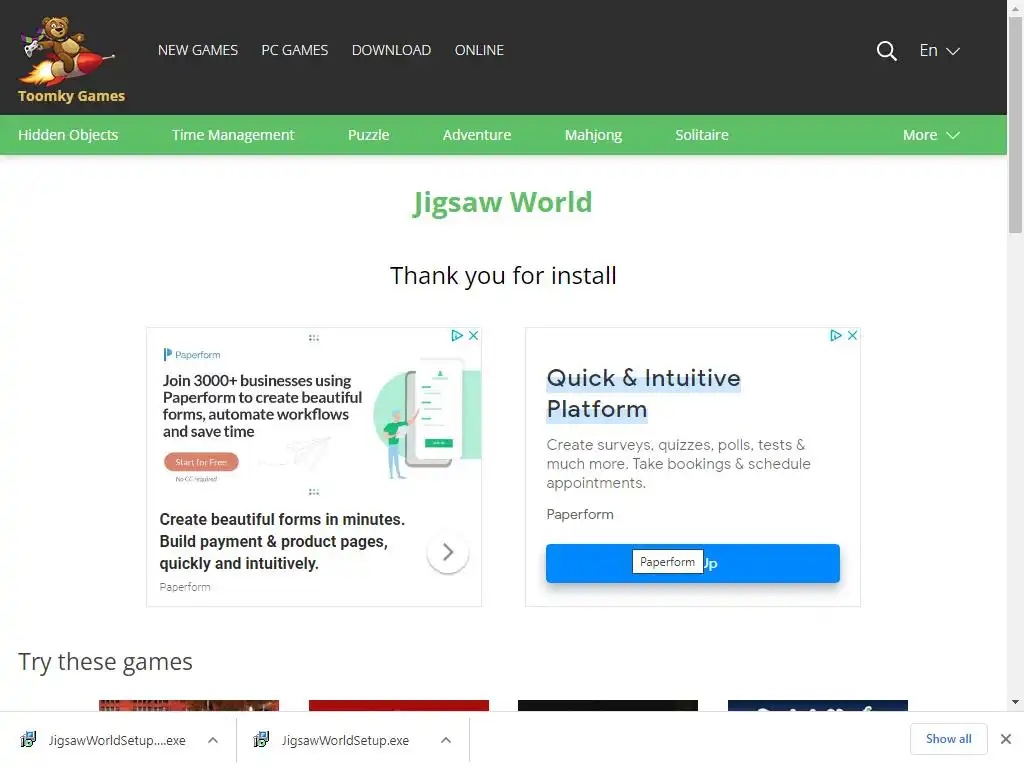The height and width of the screenshot is (768, 1024).
Task: Close the right Quick & Intuitive Platform ad
Action: click(x=852, y=336)
